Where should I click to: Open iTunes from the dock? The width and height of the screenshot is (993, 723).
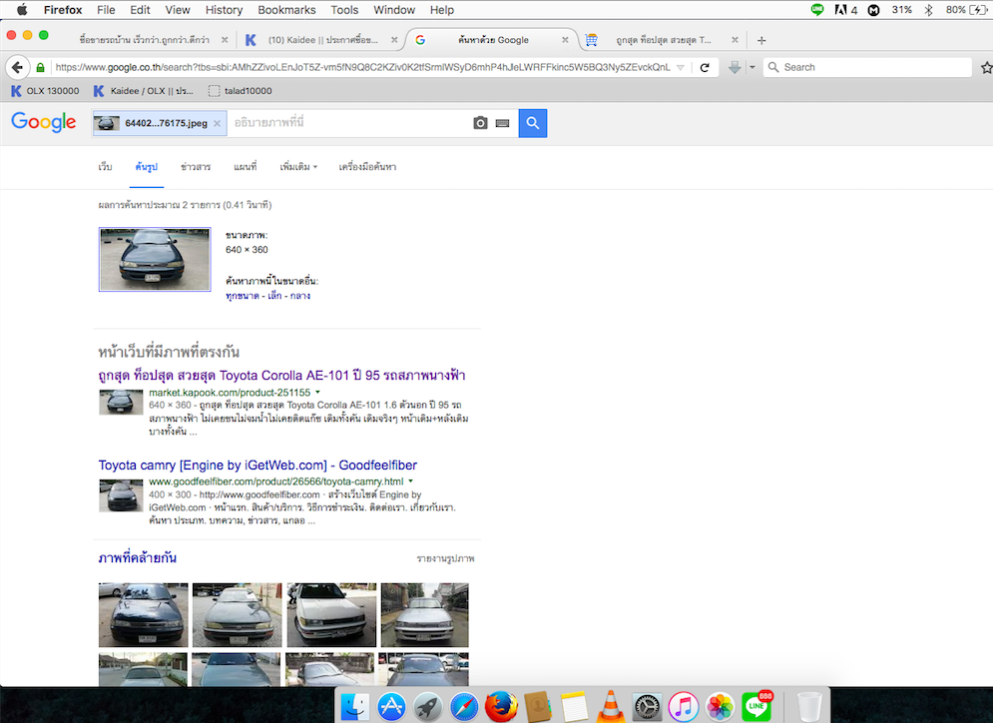[683, 707]
